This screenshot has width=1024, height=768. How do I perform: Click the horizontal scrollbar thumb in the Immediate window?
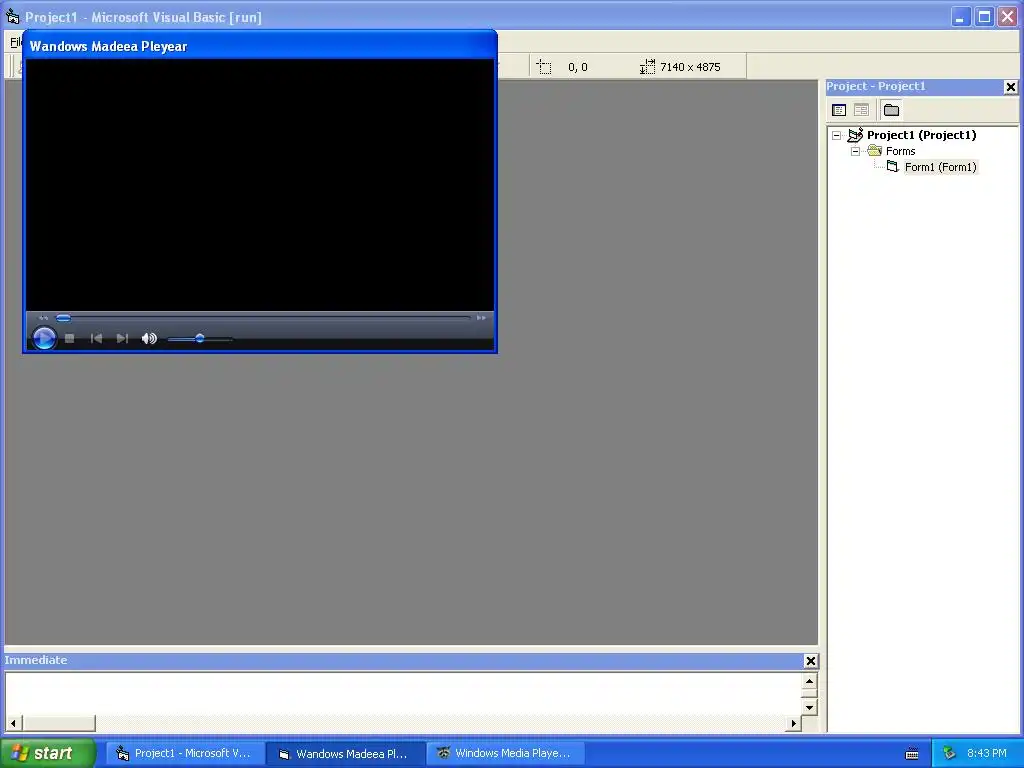(58, 723)
